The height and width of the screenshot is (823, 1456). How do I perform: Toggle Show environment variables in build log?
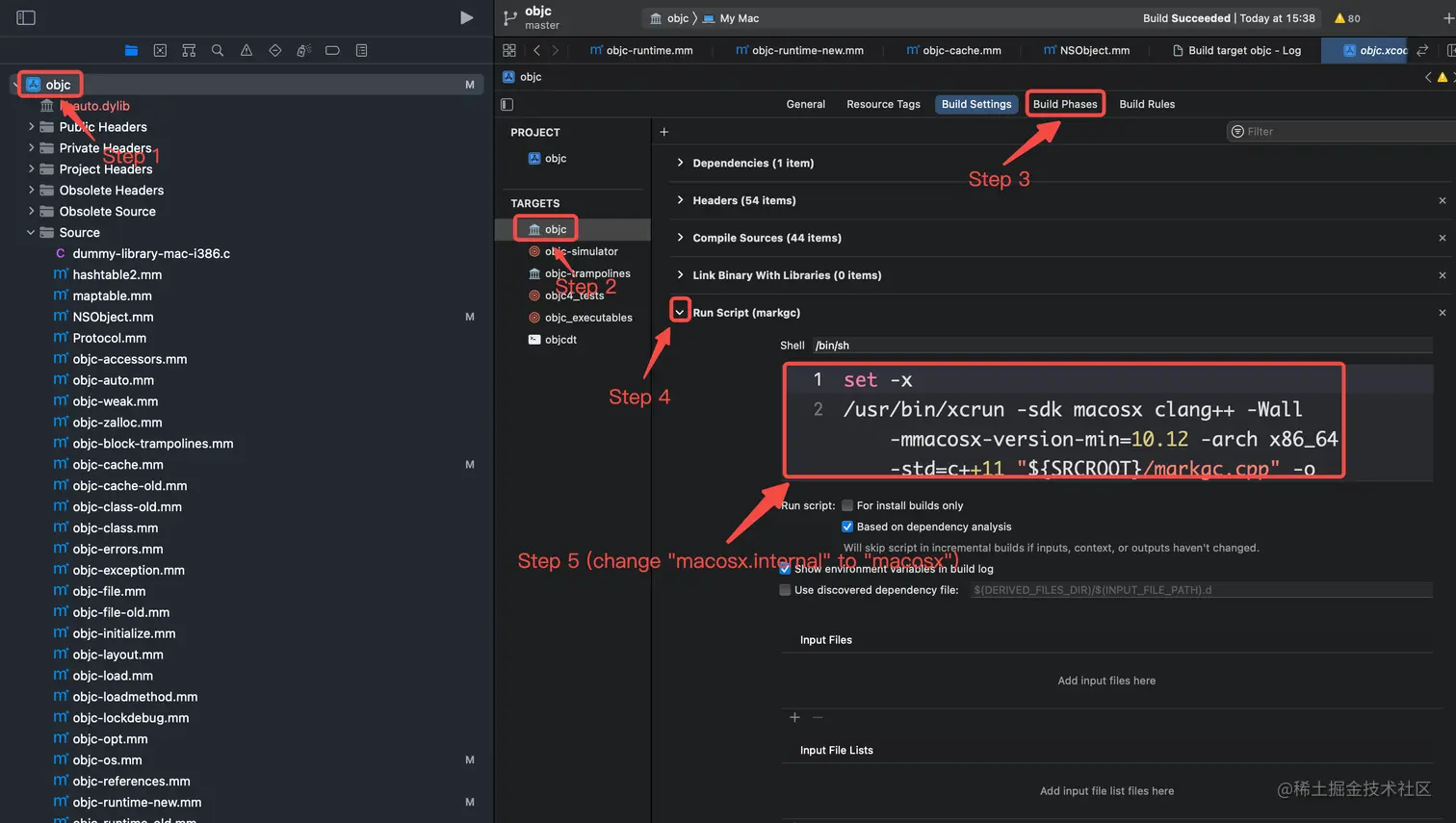pos(785,569)
